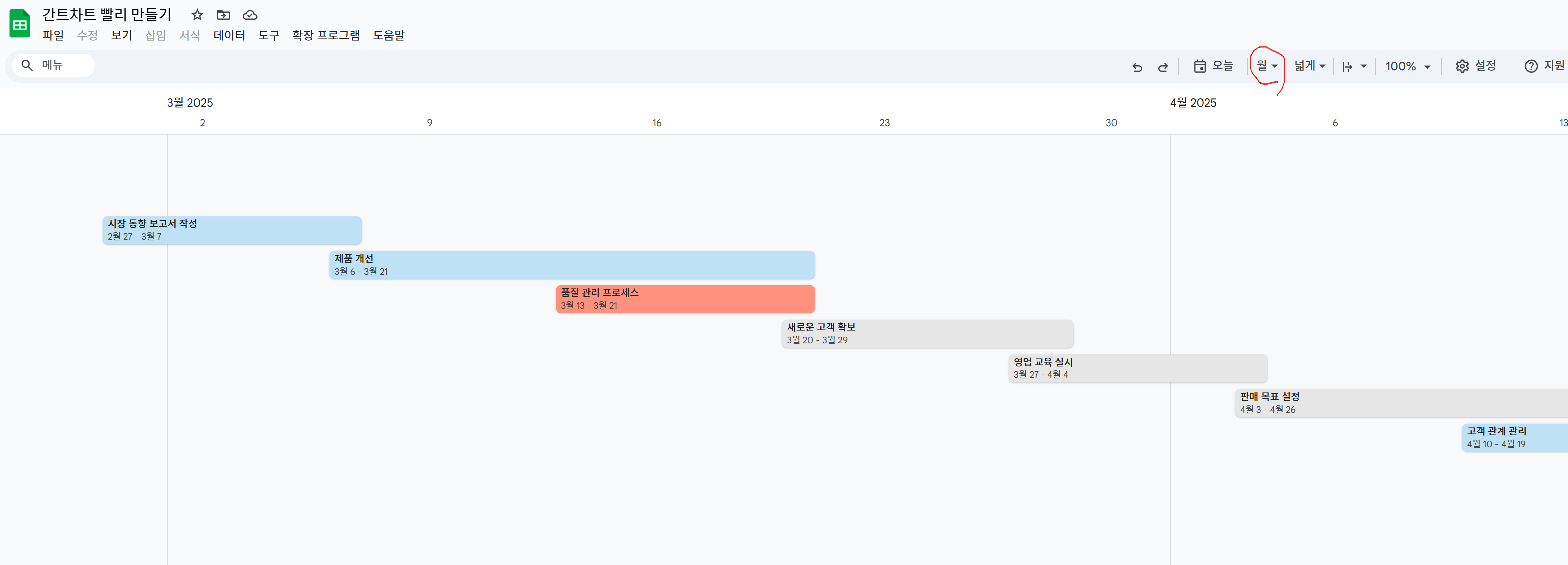Click the date marker 30
This screenshot has width=1568, height=565.
coord(1111,123)
